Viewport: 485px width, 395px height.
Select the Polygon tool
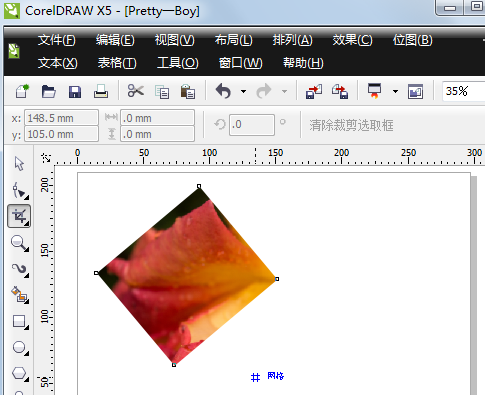pyautogui.click(x=19, y=374)
